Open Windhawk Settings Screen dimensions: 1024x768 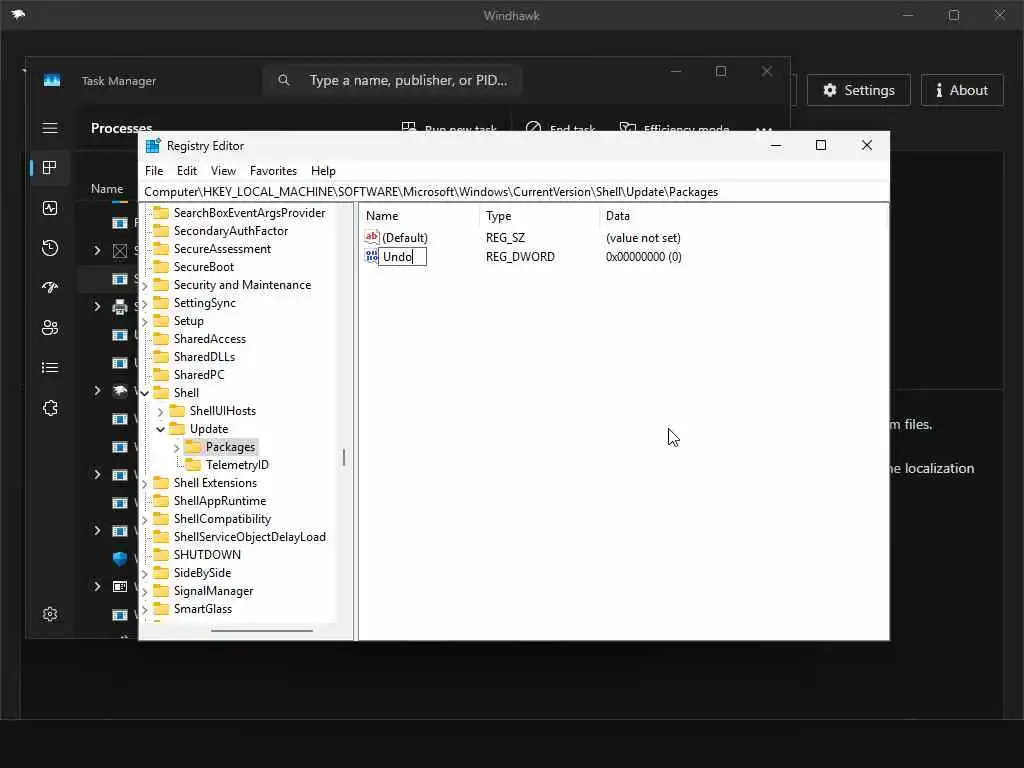coord(858,90)
